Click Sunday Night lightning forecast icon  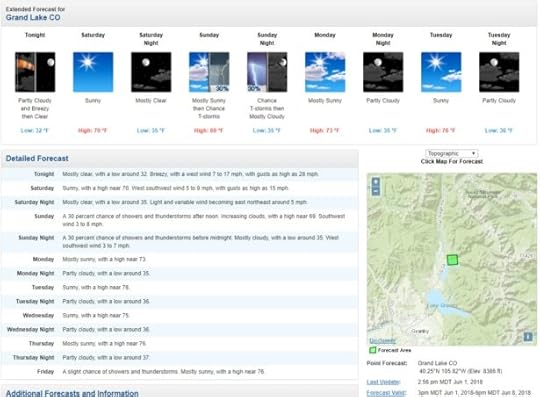tap(267, 72)
